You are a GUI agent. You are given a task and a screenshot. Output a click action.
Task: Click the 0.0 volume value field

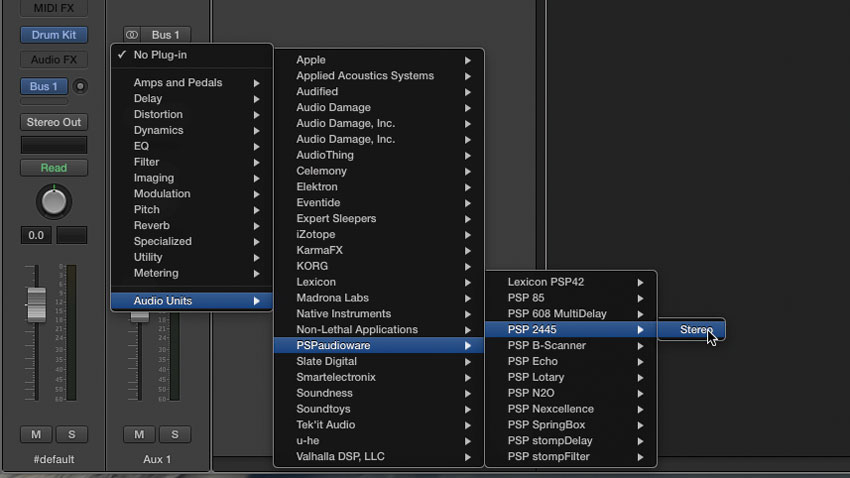(36, 235)
